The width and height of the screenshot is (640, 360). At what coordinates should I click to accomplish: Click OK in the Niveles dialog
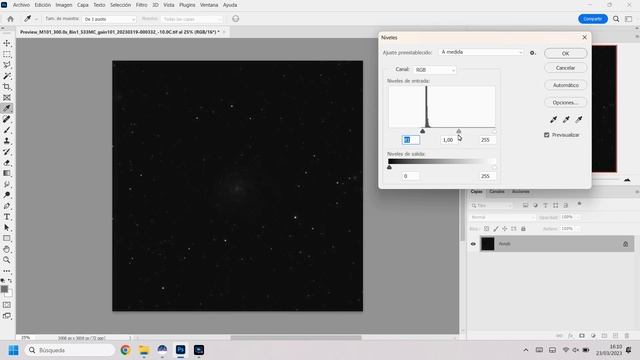coord(566,53)
